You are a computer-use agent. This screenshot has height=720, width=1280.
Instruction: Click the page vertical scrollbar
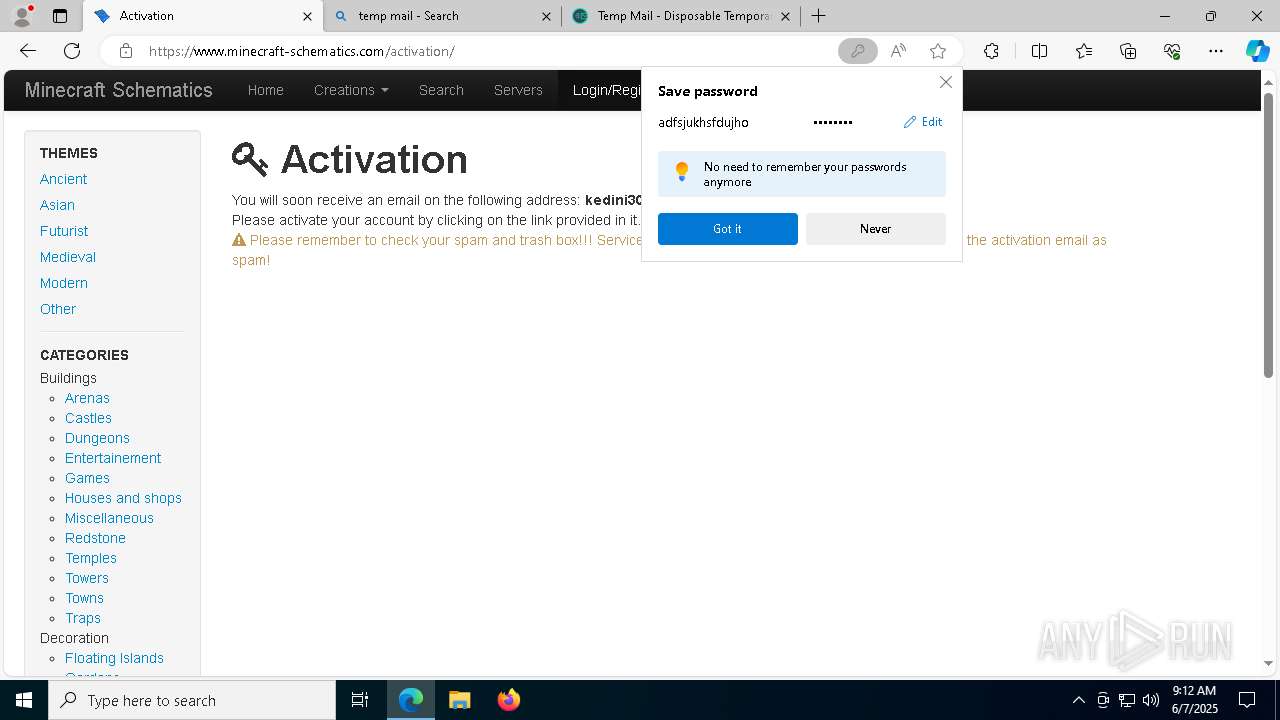click(1268, 235)
